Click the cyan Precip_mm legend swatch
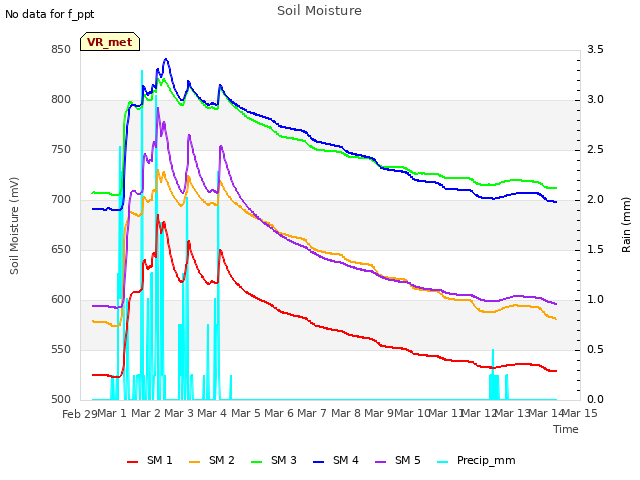 [x=443, y=462]
